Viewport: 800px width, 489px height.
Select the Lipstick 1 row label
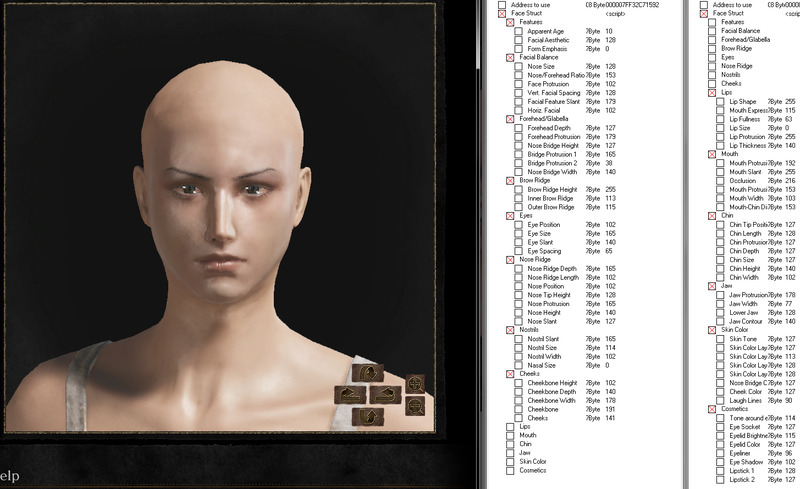742,471
